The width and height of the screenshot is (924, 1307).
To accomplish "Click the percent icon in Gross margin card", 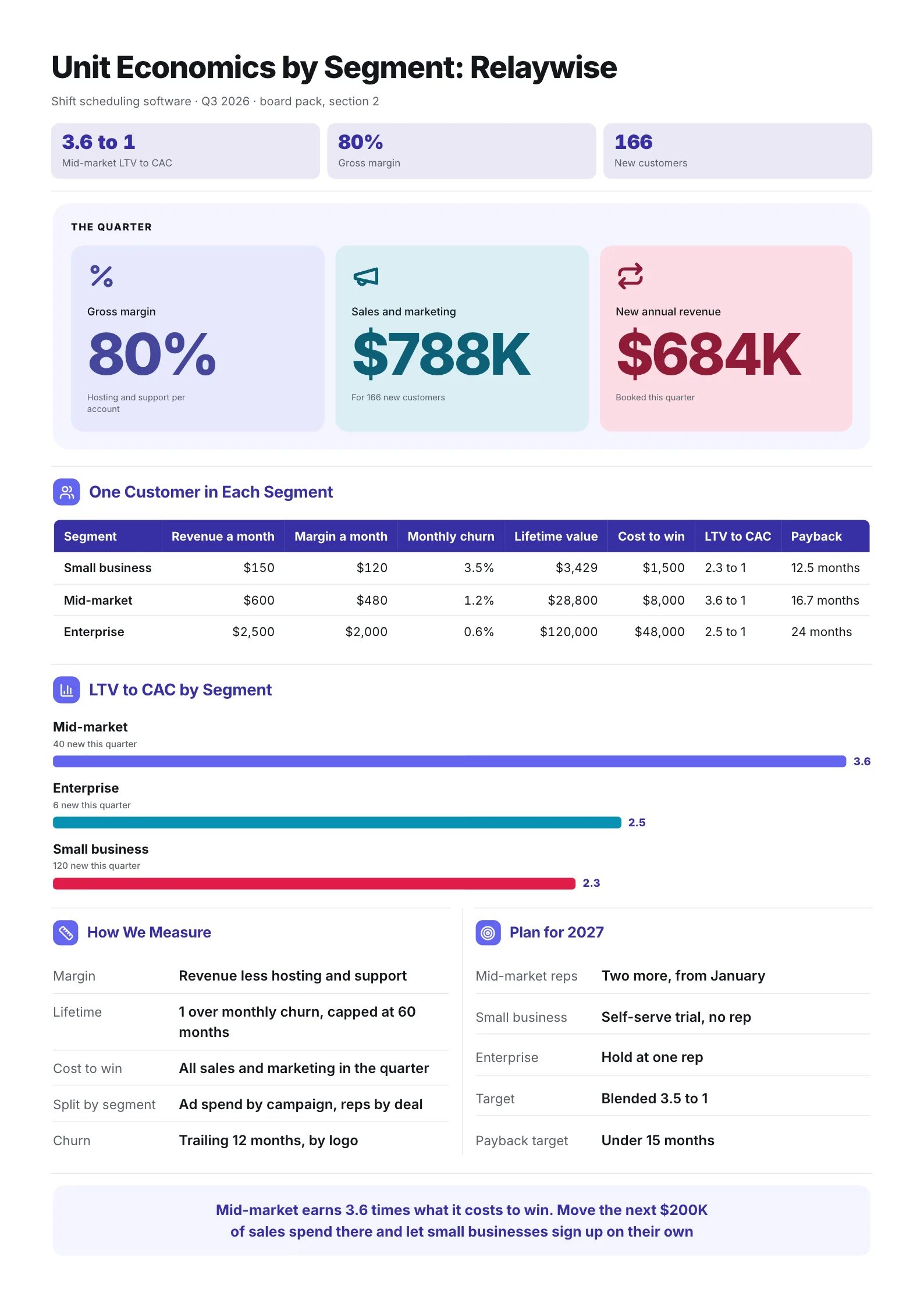I will [101, 276].
